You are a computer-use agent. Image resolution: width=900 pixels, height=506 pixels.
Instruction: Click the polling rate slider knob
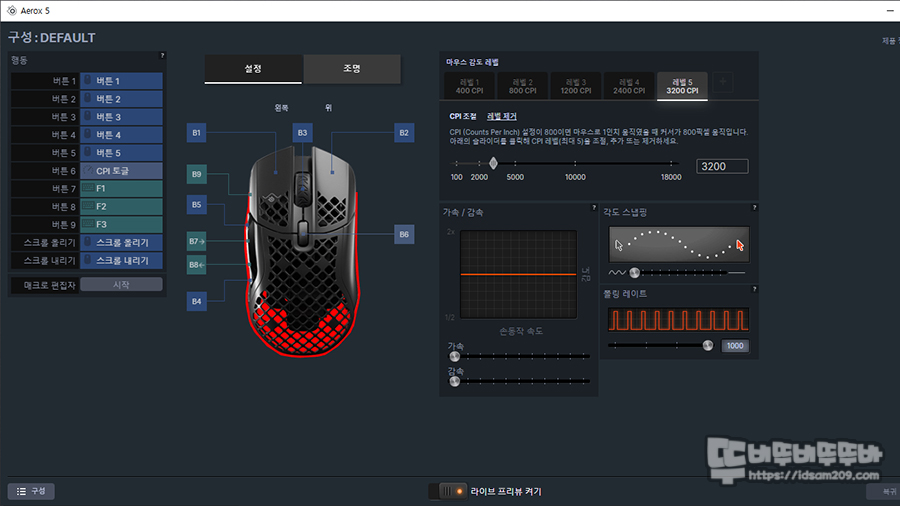click(708, 345)
